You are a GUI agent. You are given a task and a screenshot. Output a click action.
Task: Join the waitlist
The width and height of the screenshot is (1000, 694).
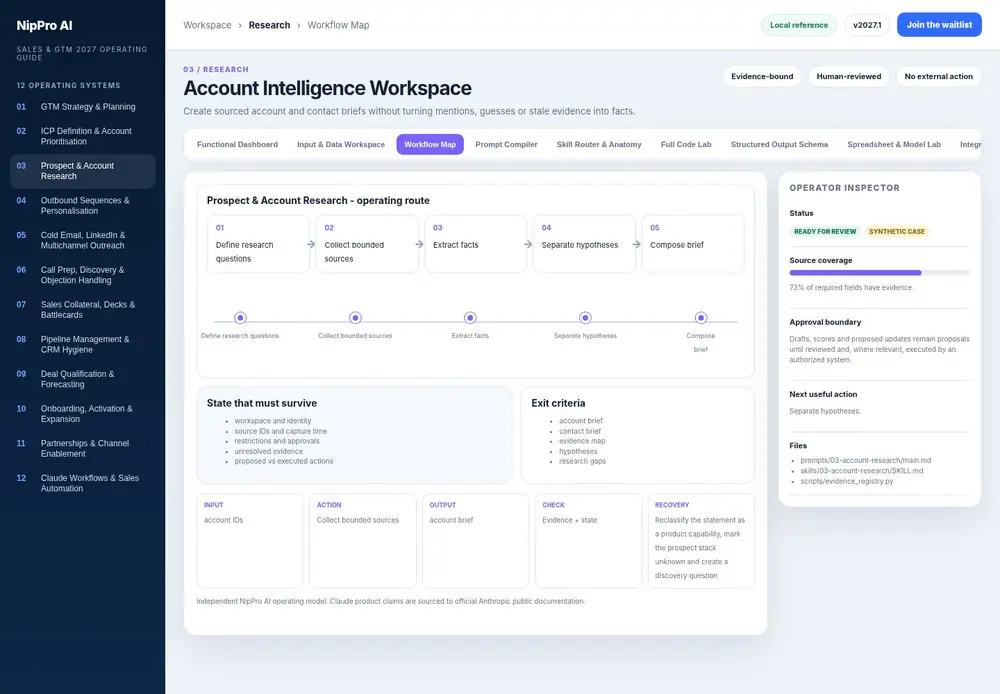pos(939,25)
